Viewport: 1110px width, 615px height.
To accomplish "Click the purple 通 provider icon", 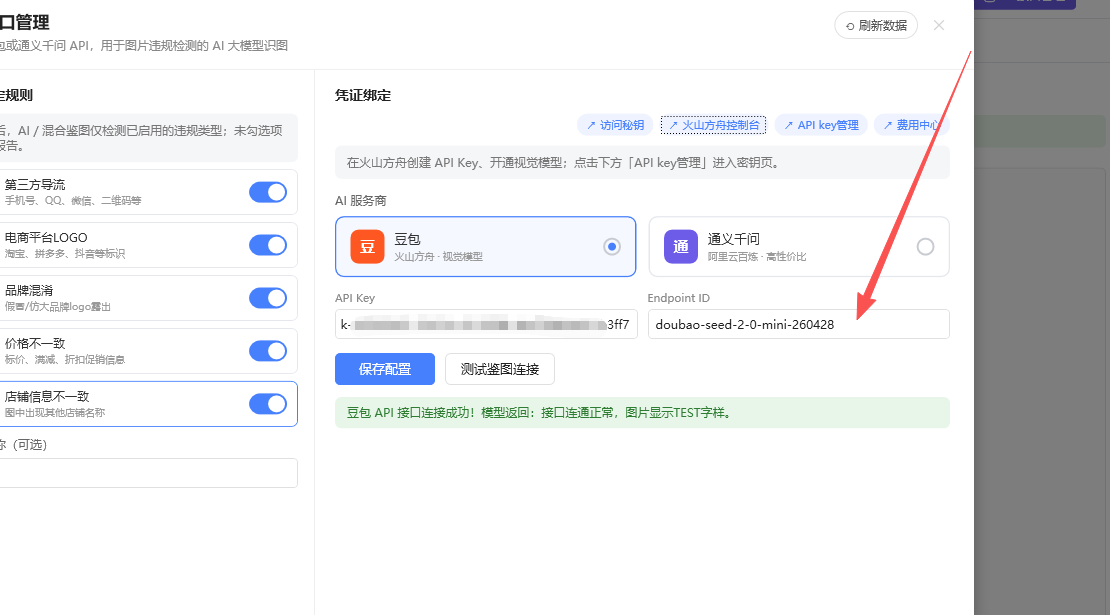I will click(x=680, y=246).
